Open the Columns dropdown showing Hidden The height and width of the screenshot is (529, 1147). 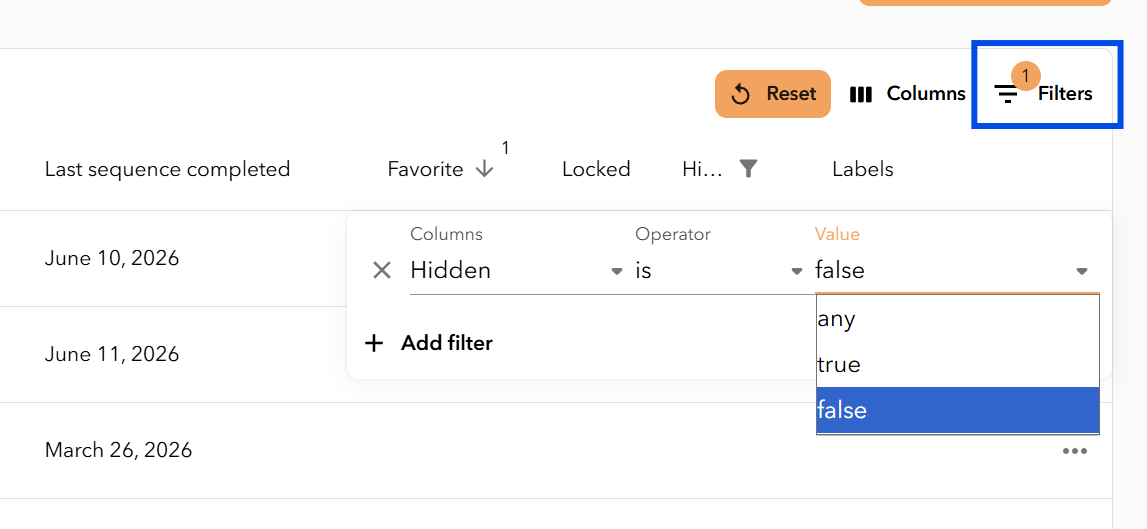point(516,271)
